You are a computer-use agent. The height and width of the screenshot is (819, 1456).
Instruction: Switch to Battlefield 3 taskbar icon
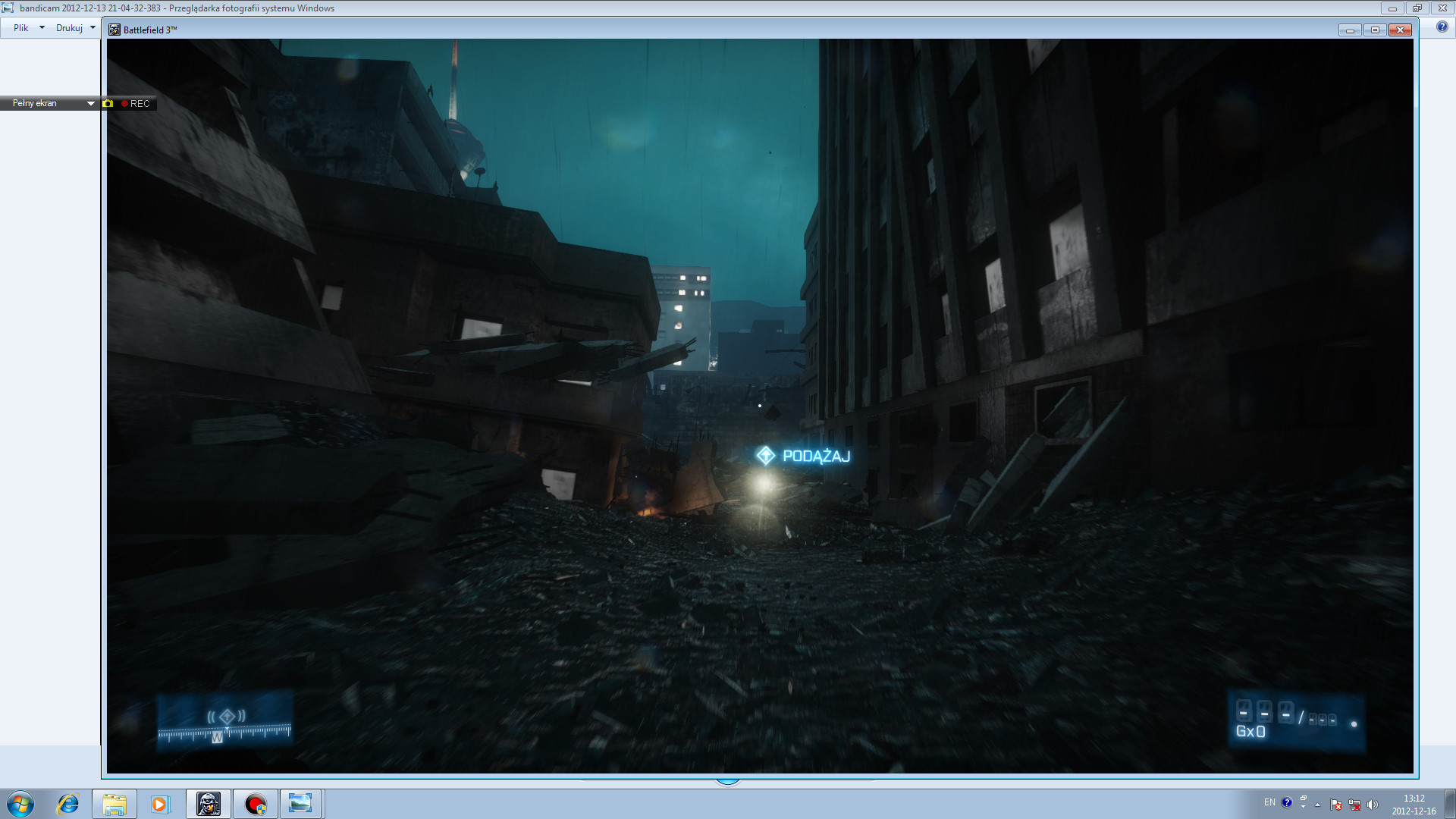[209, 804]
